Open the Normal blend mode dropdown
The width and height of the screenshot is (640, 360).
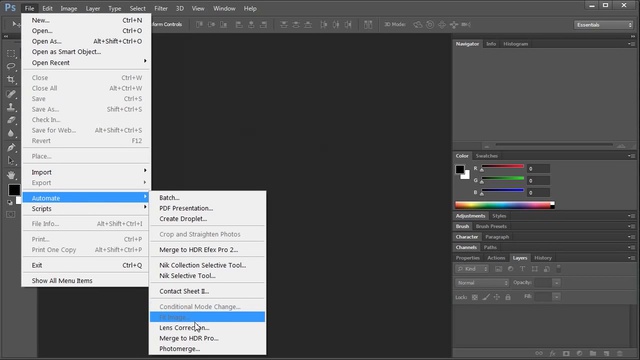(x=482, y=282)
